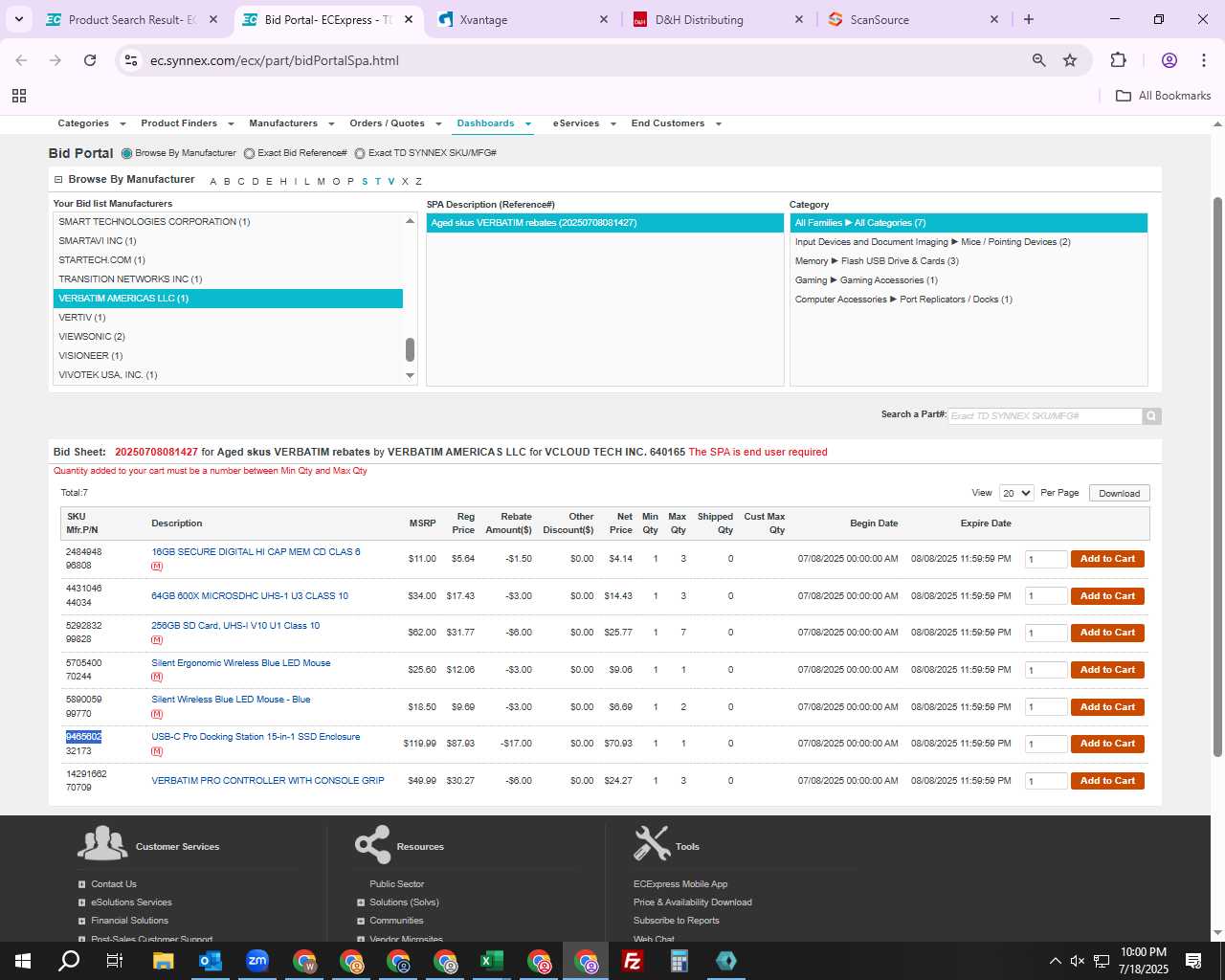This screenshot has width=1225, height=980.
Task: Select VIEWSONIC (2) manufacturer
Action: coord(228,337)
